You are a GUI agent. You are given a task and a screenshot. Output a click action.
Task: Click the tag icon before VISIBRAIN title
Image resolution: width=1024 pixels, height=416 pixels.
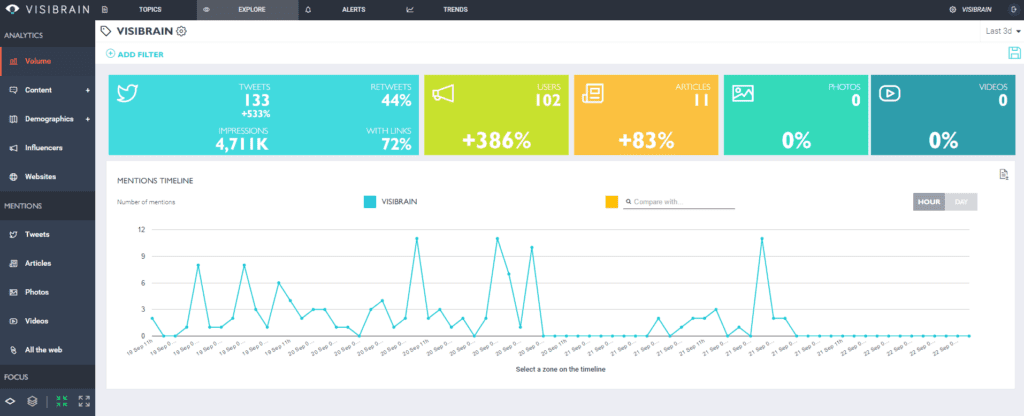106,31
